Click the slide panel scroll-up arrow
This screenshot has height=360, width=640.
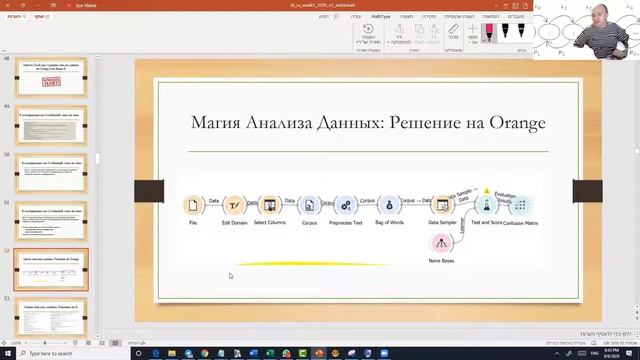[x=97, y=58]
